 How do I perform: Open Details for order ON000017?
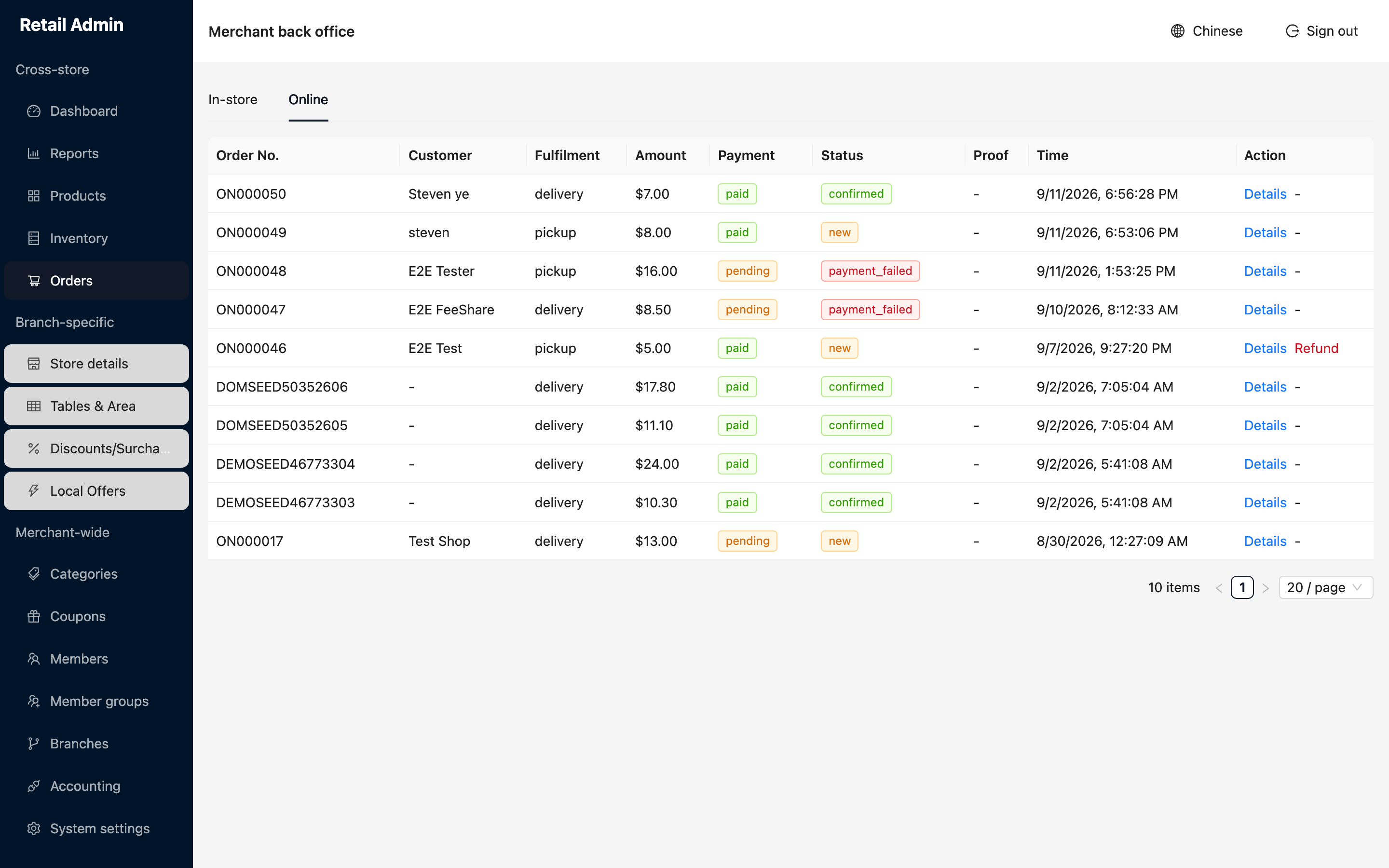pyautogui.click(x=1265, y=541)
